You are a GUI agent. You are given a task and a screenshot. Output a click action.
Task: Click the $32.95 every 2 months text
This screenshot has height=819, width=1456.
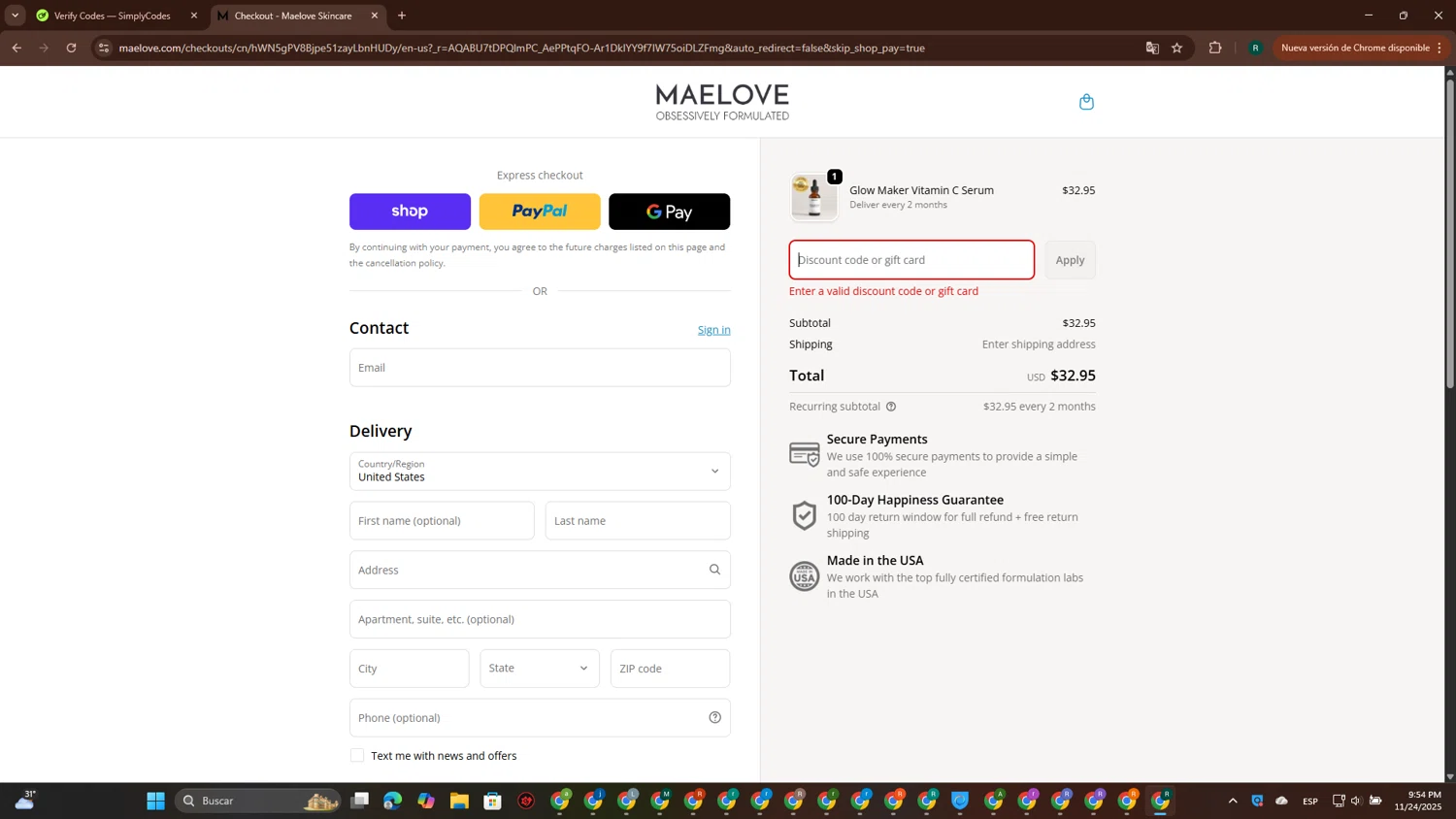1039,407
